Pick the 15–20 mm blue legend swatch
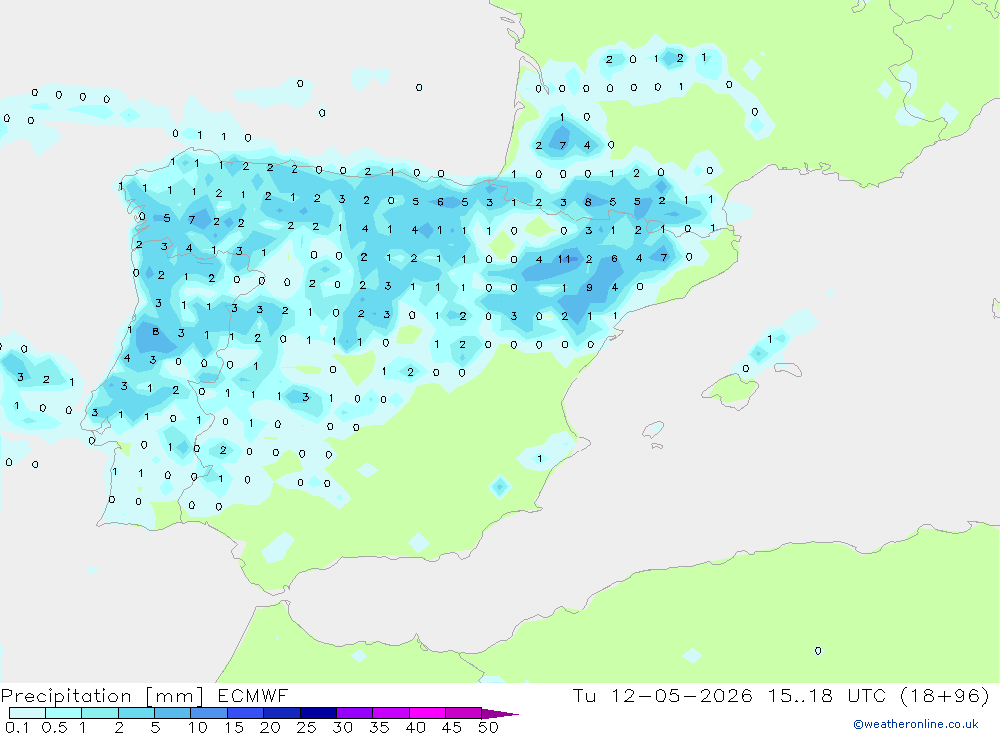The image size is (1000, 733). (x=245, y=713)
